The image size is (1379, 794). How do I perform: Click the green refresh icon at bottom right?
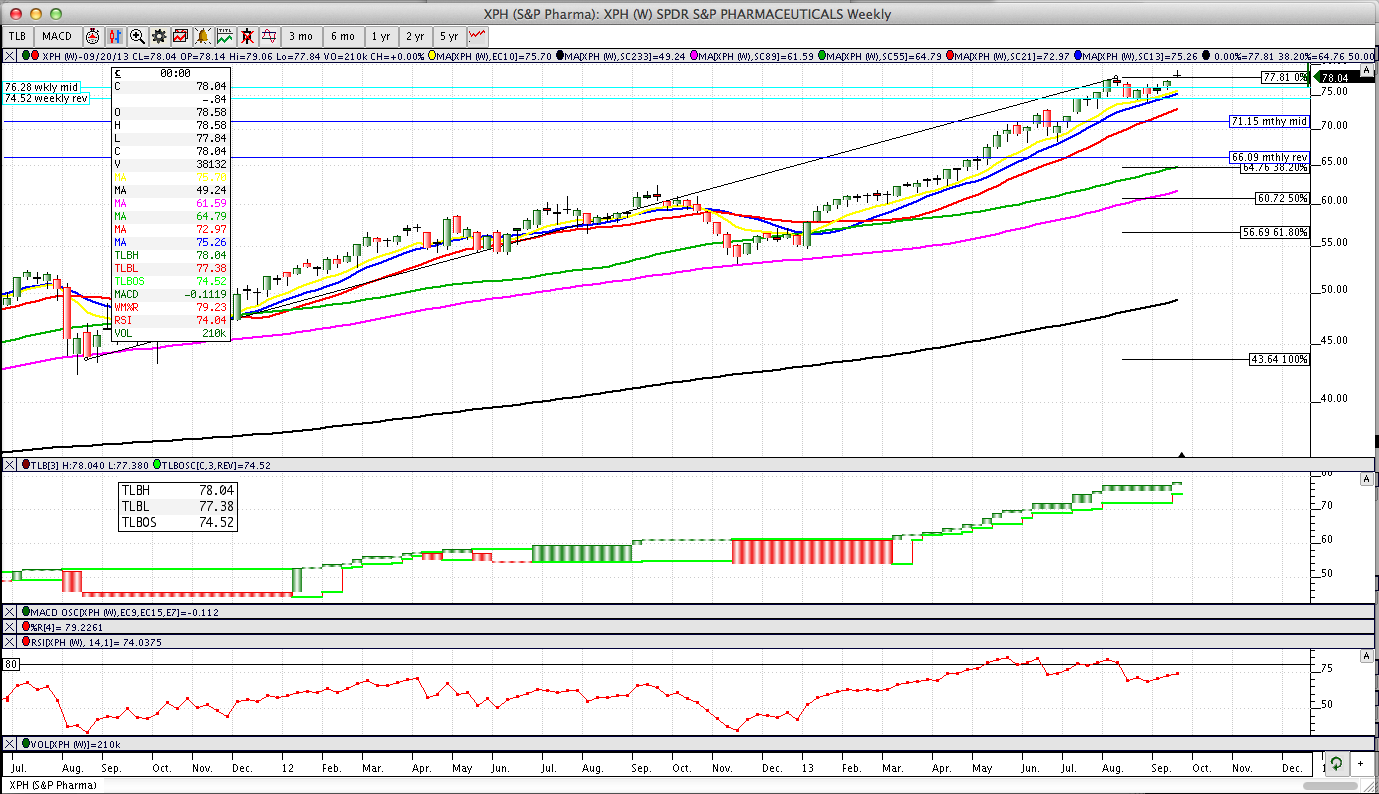pyautogui.click(x=1335, y=765)
